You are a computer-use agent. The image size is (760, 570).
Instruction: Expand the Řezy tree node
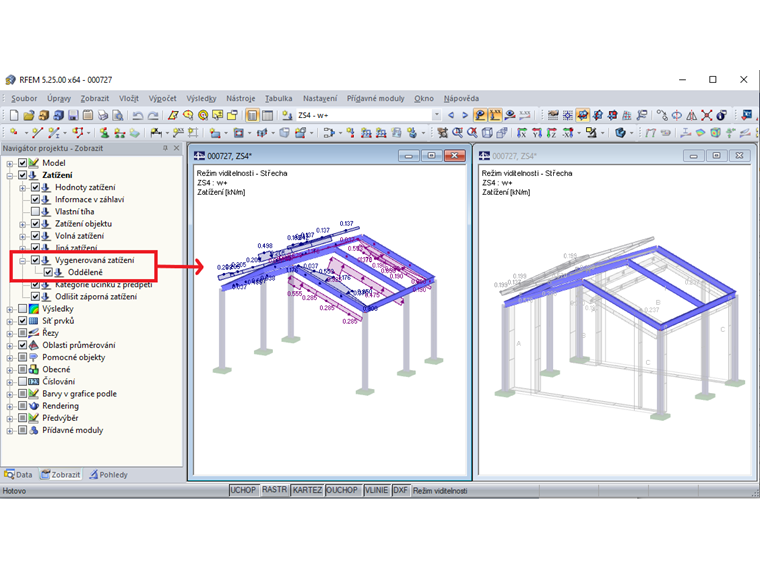point(10,333)
